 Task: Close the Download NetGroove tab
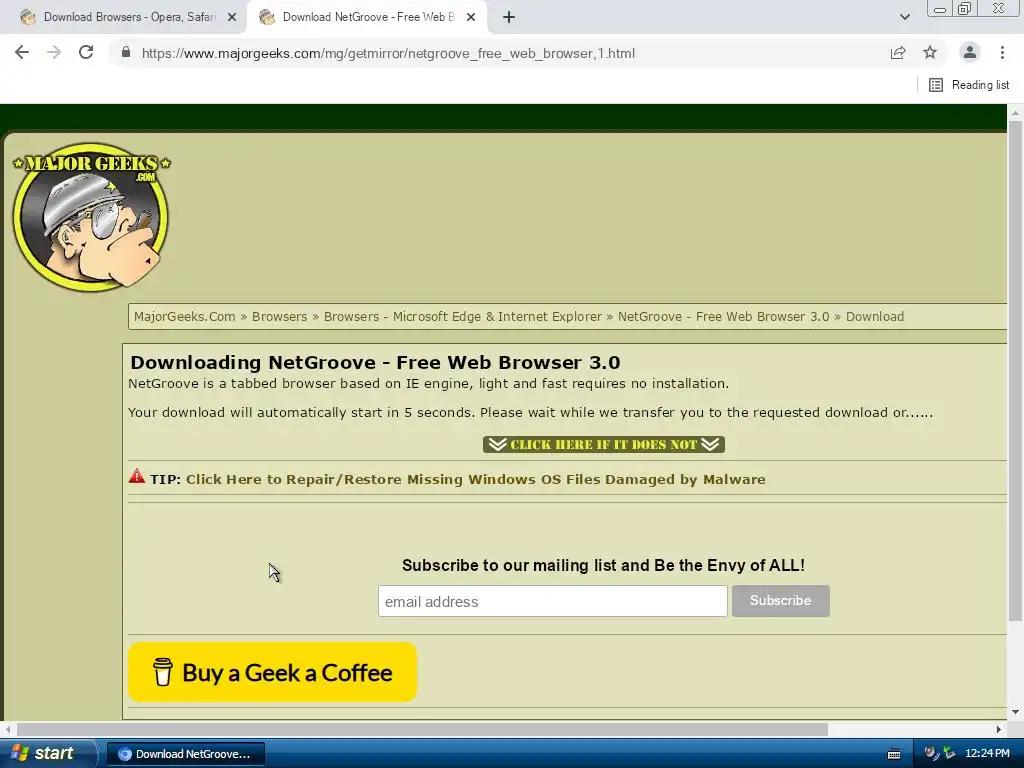(x=471, y=18)
